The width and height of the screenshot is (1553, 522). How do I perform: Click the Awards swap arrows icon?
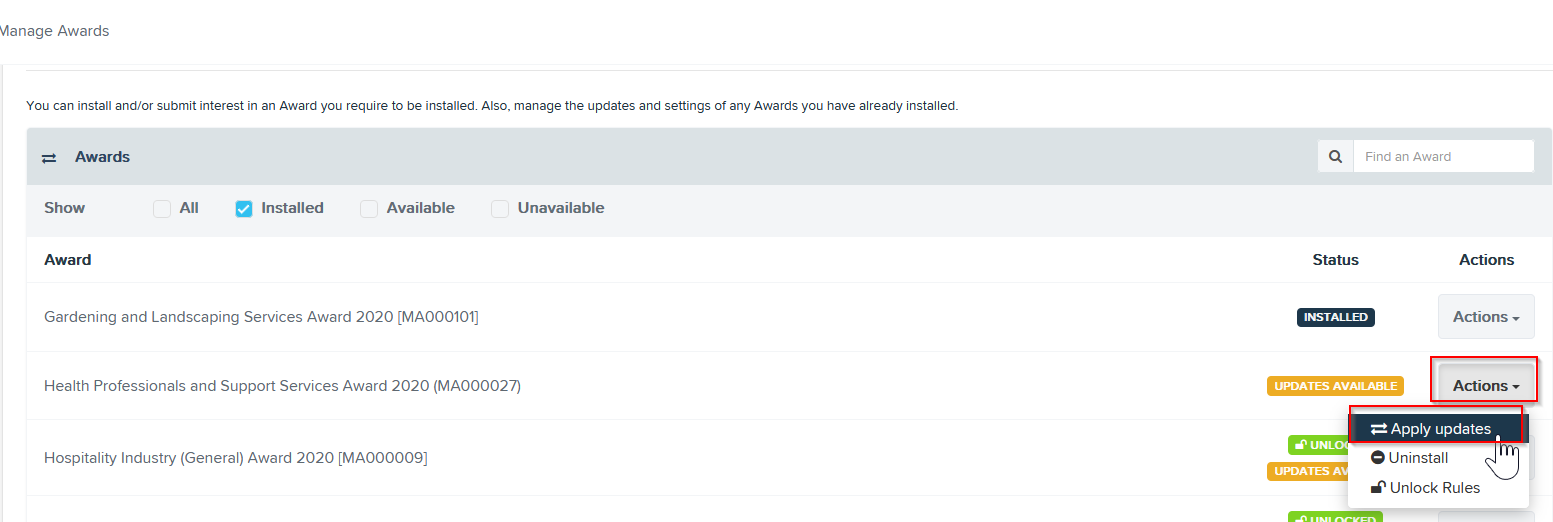pos(48,158)
